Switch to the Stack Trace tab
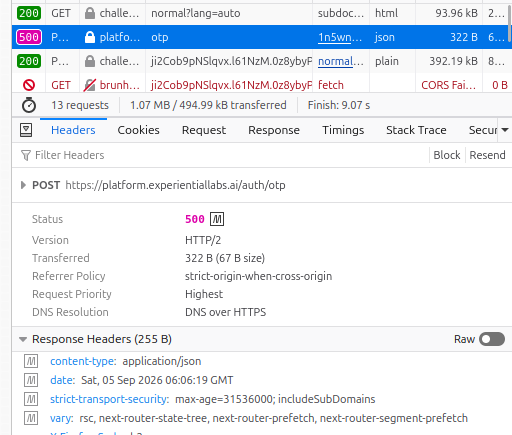This screenshot has height=435, width=512. tap(416, 130)
